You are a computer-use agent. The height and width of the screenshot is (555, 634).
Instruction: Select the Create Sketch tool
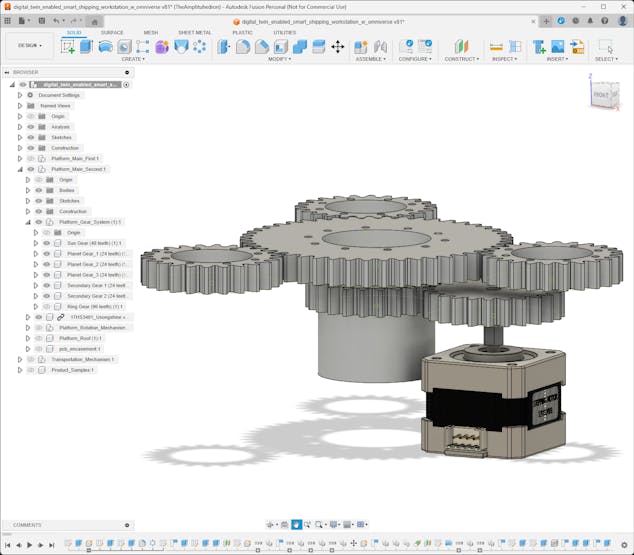click(67, 46)
